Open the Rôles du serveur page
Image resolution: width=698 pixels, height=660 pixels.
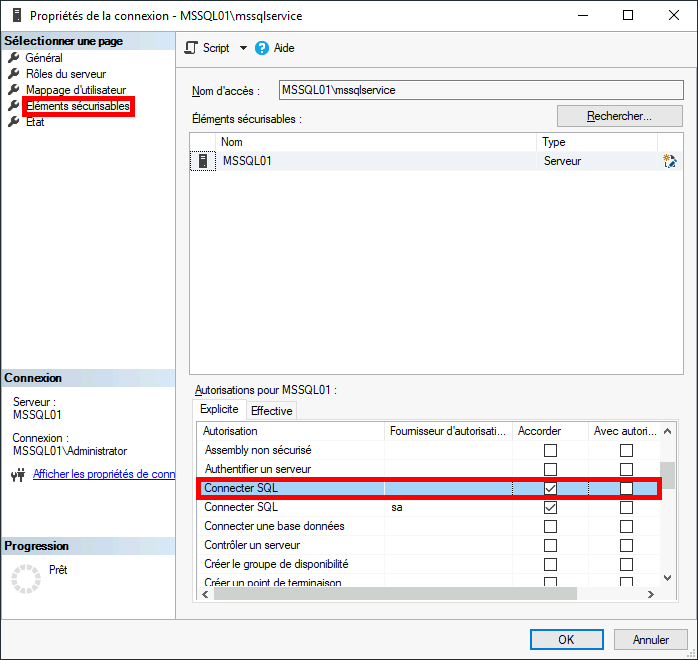tap(66, 74)
